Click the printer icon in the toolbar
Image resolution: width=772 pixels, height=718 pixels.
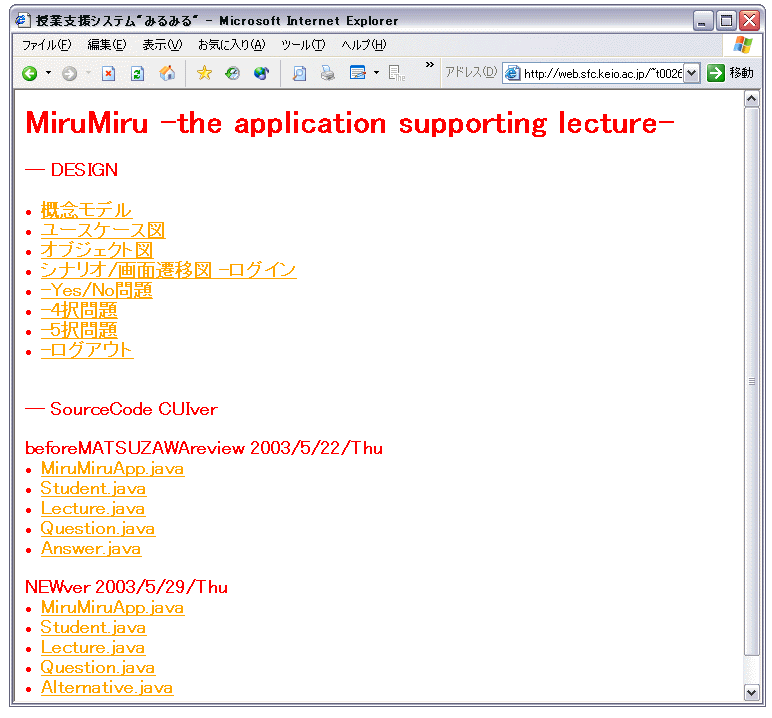coord(328,73)
